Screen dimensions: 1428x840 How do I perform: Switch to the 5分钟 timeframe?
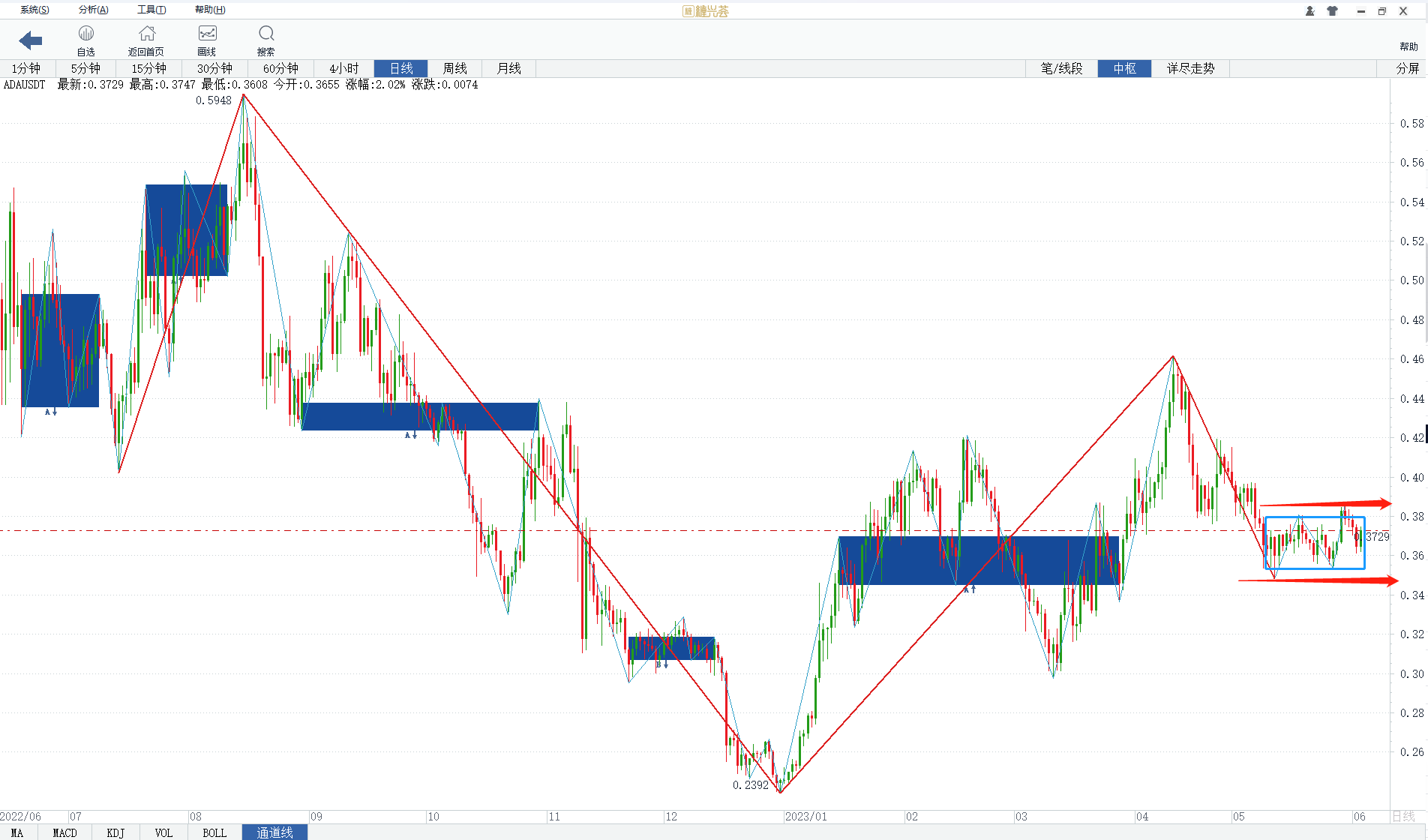coord(85,68)
